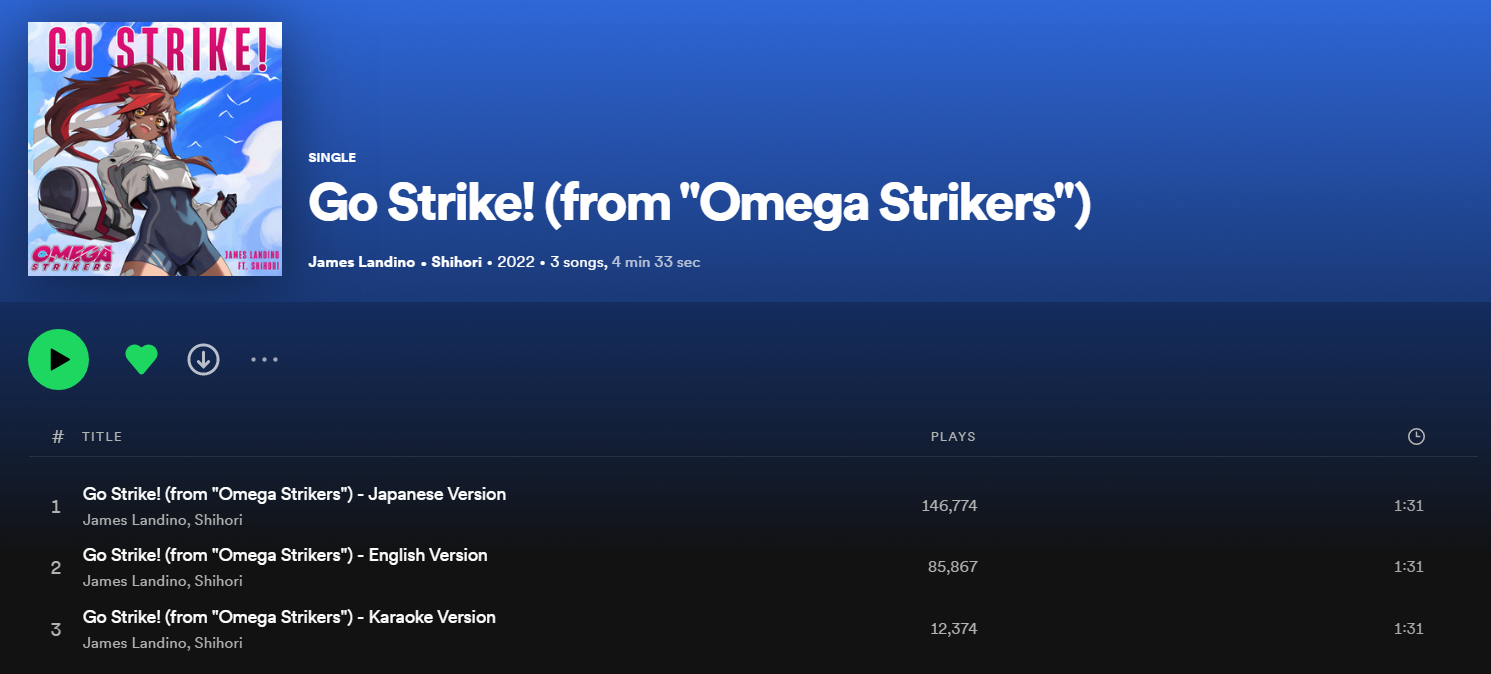Screen dimensions: 1491x674
Task: Select the English Version track title
Action: tap(285, 555)
